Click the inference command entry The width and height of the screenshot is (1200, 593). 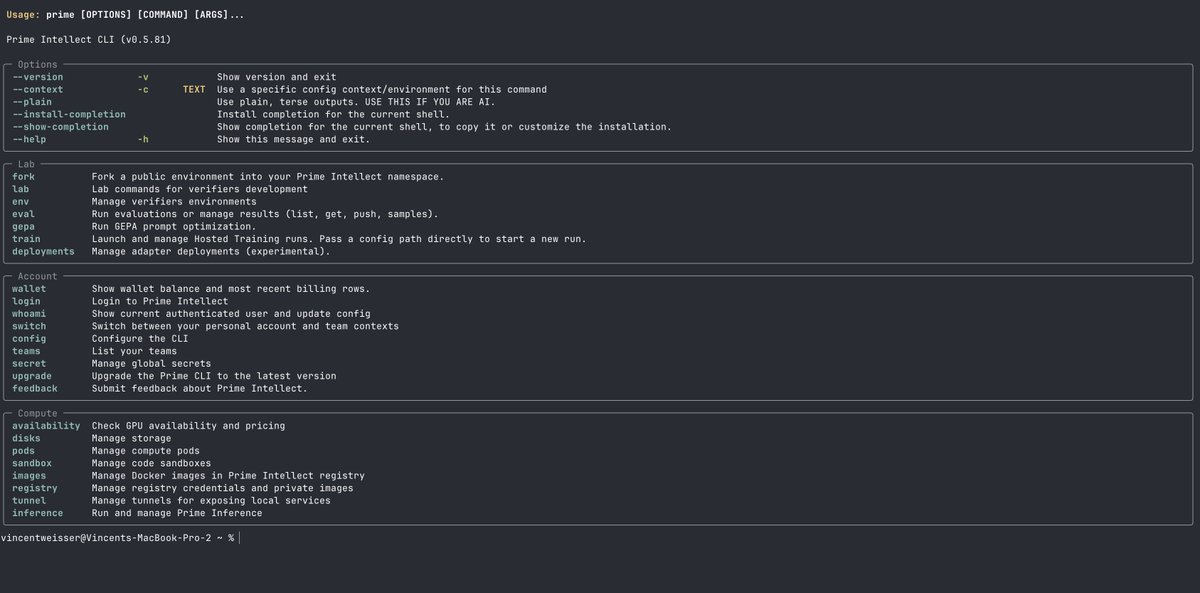pyautogui.click(x=37, y=513)
